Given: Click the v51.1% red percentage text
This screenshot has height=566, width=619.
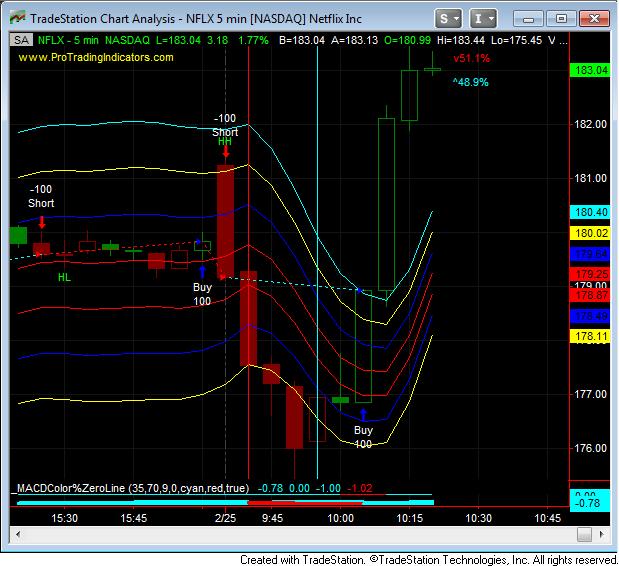Looking at the screenshot, I should pyautogui.click(x=471, y=58).
